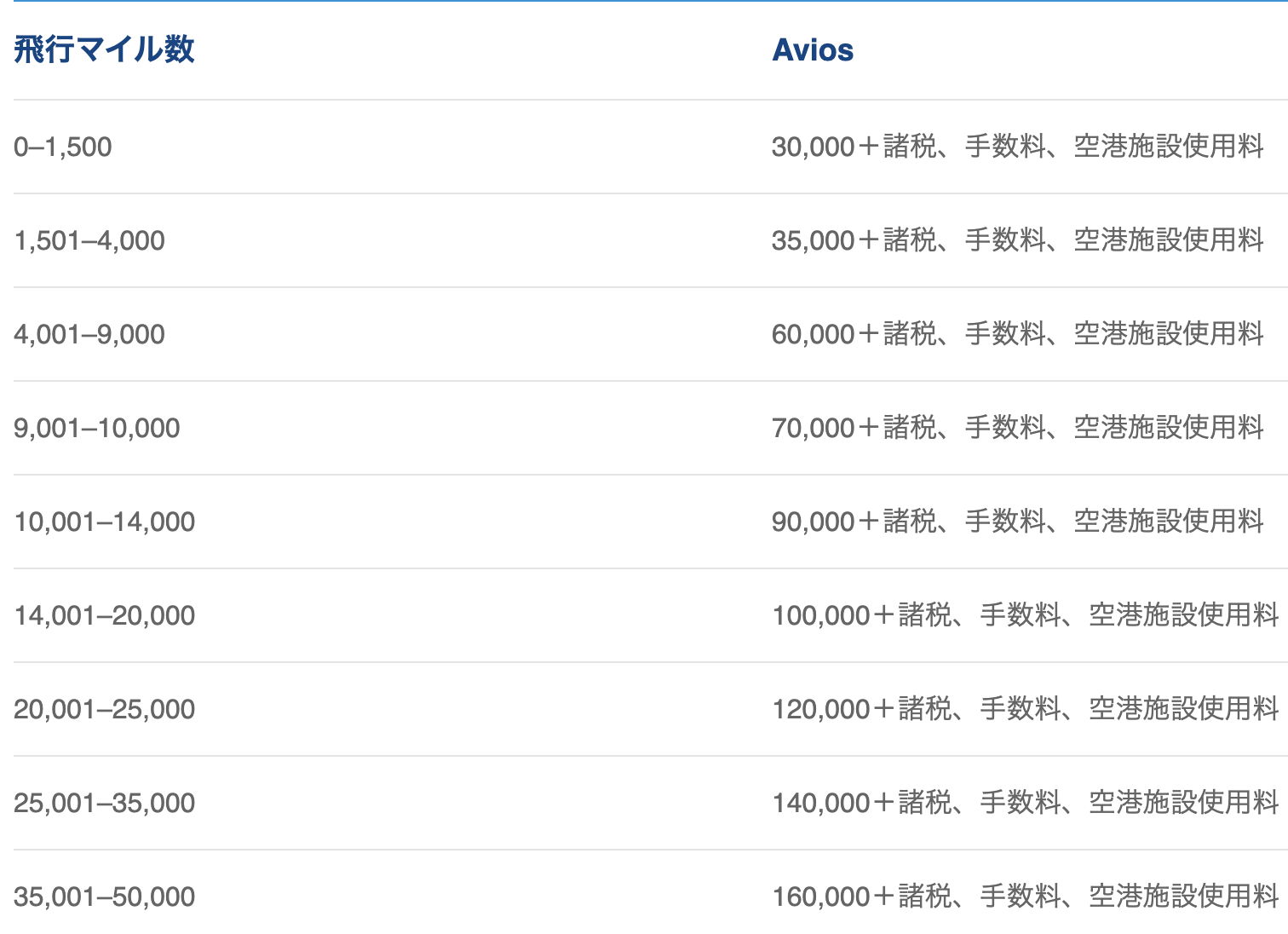Select the 4,001–9,000 mileage range

tap(89, 334)
